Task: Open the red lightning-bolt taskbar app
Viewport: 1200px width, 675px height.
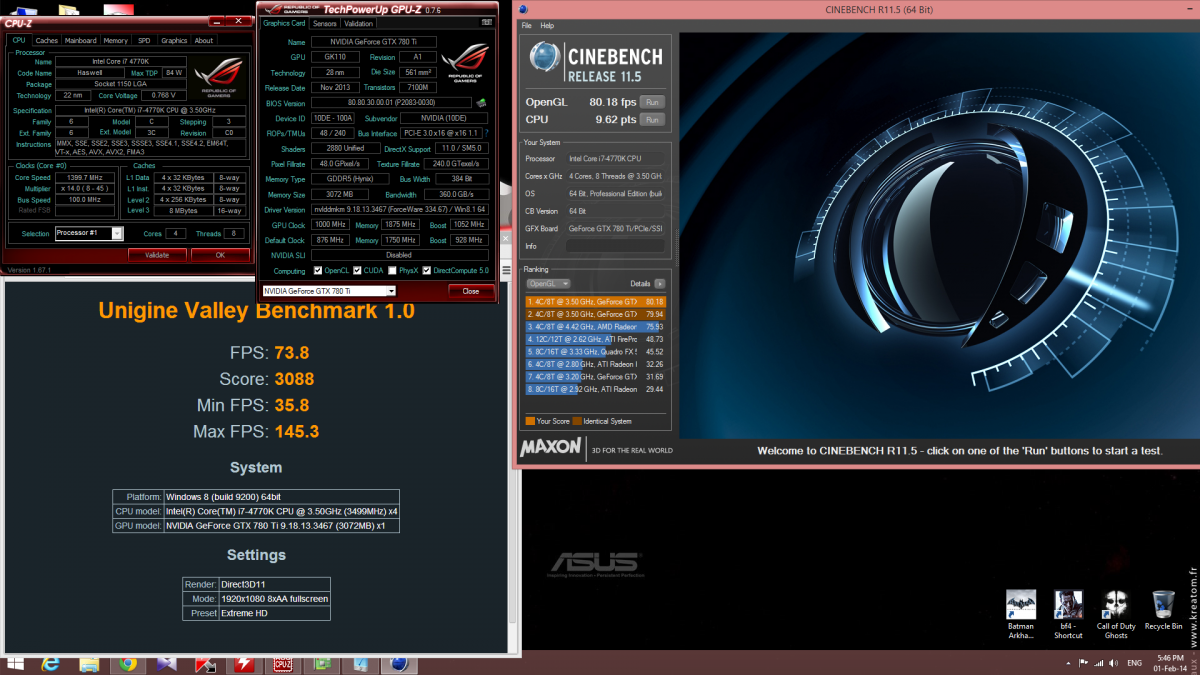Action: 244,663
